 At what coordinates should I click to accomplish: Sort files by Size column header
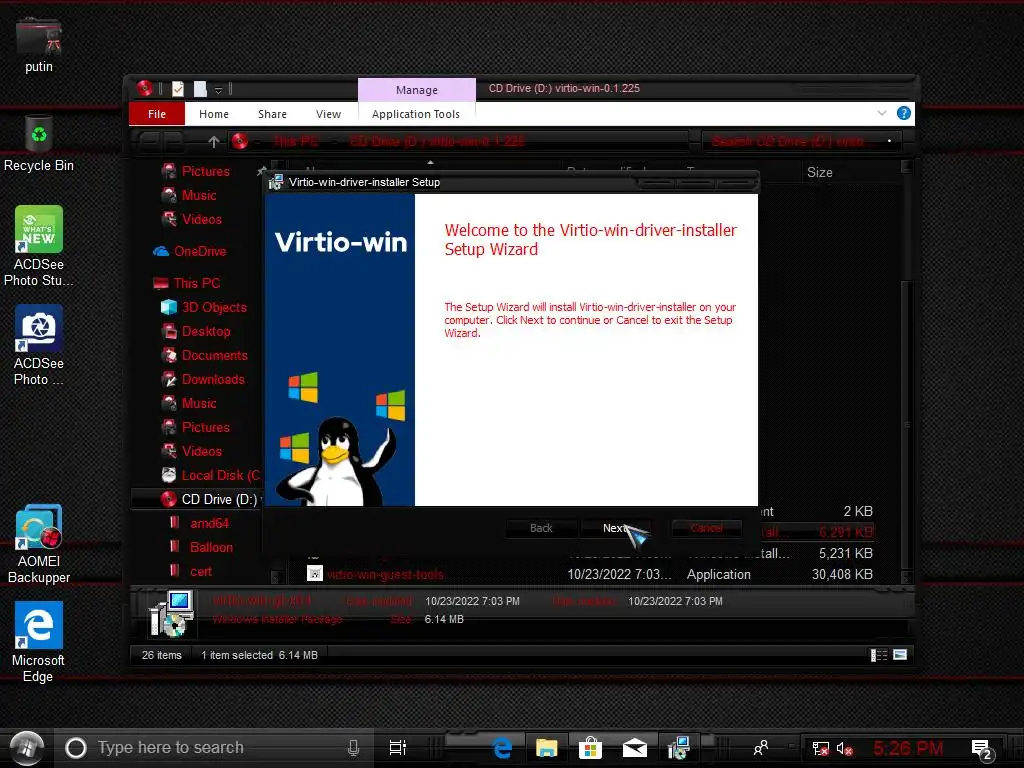[x=820, y=172]
